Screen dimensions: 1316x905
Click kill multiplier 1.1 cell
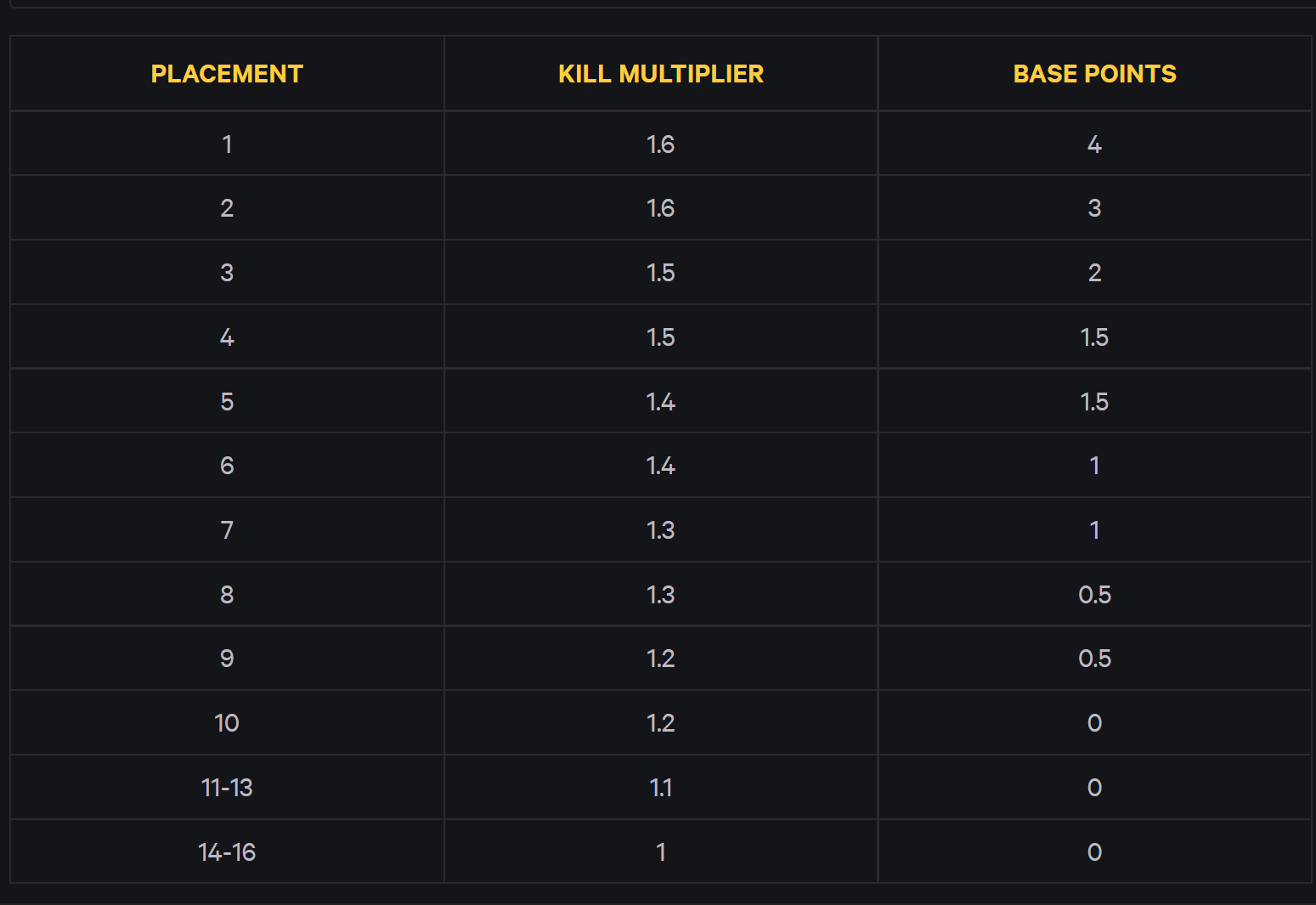(661, 788)
